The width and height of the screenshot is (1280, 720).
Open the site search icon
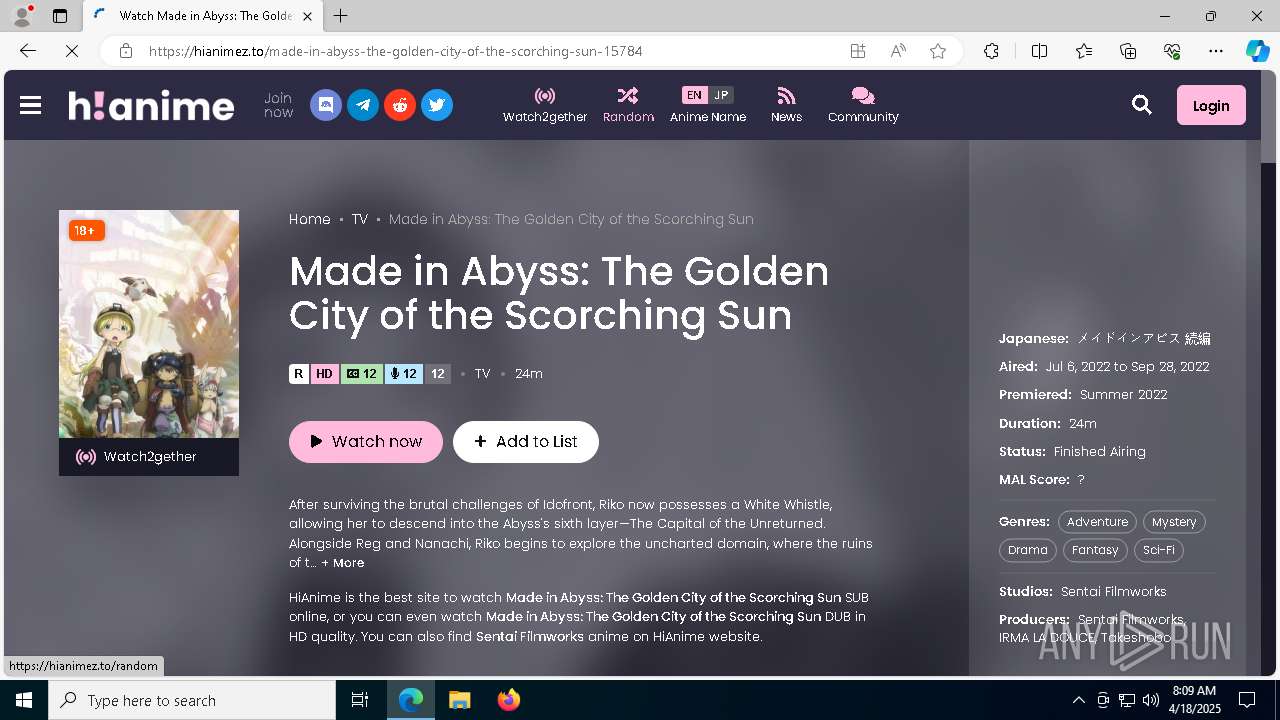click(1142, 105)
